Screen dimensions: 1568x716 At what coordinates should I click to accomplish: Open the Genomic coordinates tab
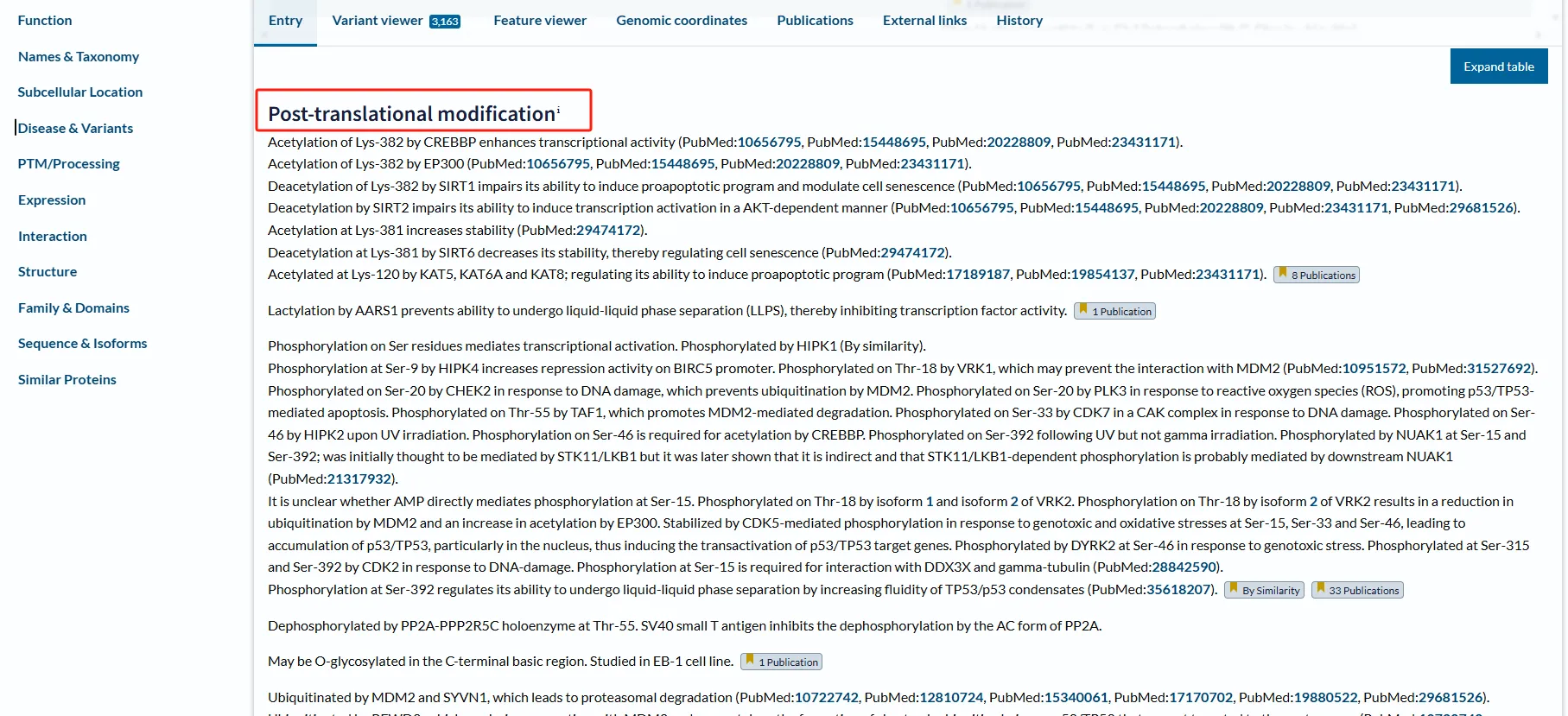tap(681, 21)
